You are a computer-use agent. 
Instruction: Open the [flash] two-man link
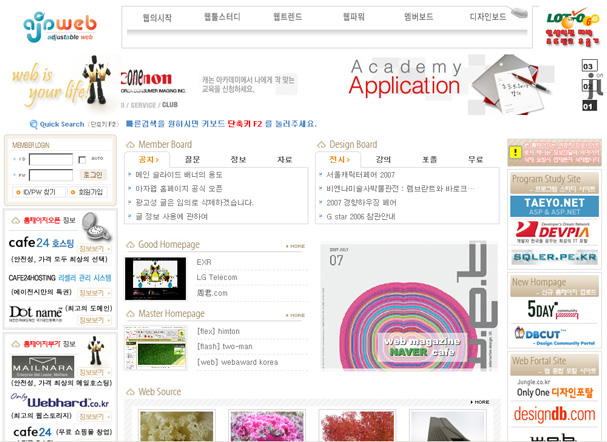(225, 346)
